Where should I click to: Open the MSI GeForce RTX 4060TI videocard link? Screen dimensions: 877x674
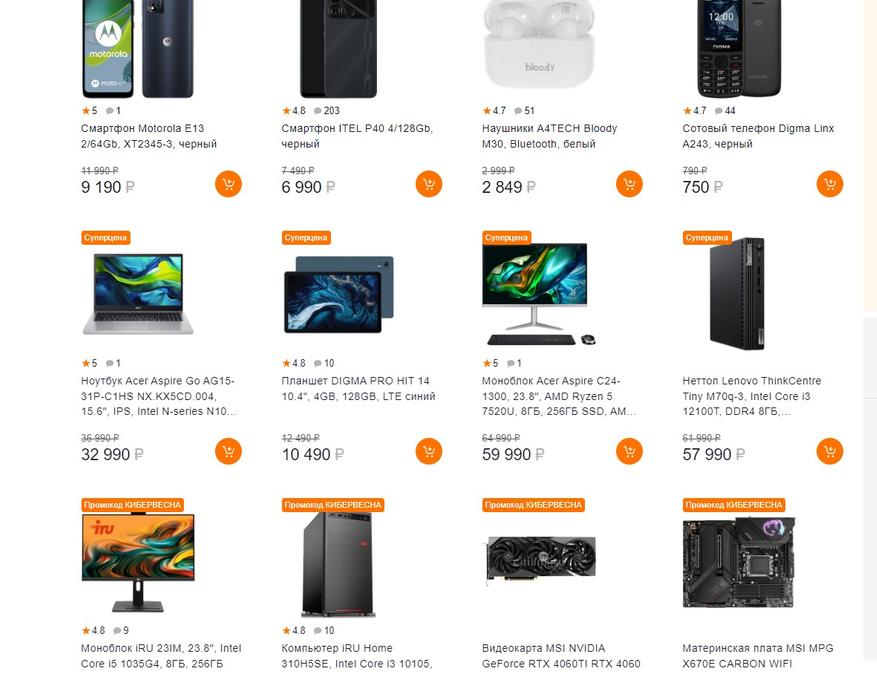561,656
